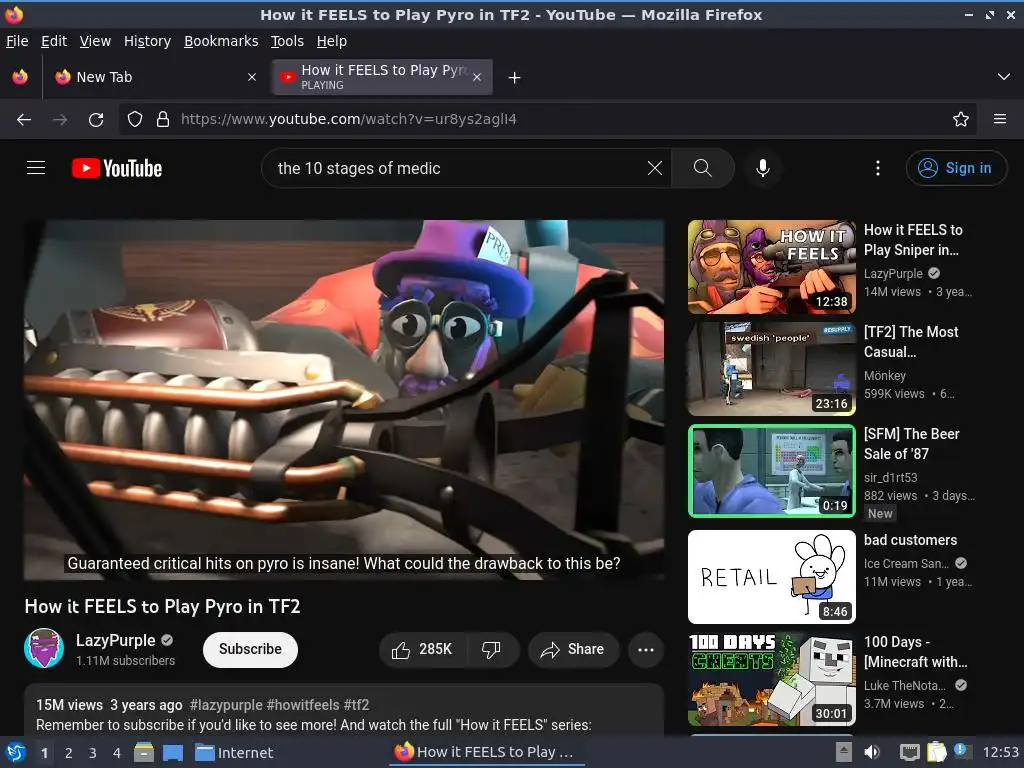Open the YouTube guide hamburger menu
1024x768 pixels.
tap(36, 168)
